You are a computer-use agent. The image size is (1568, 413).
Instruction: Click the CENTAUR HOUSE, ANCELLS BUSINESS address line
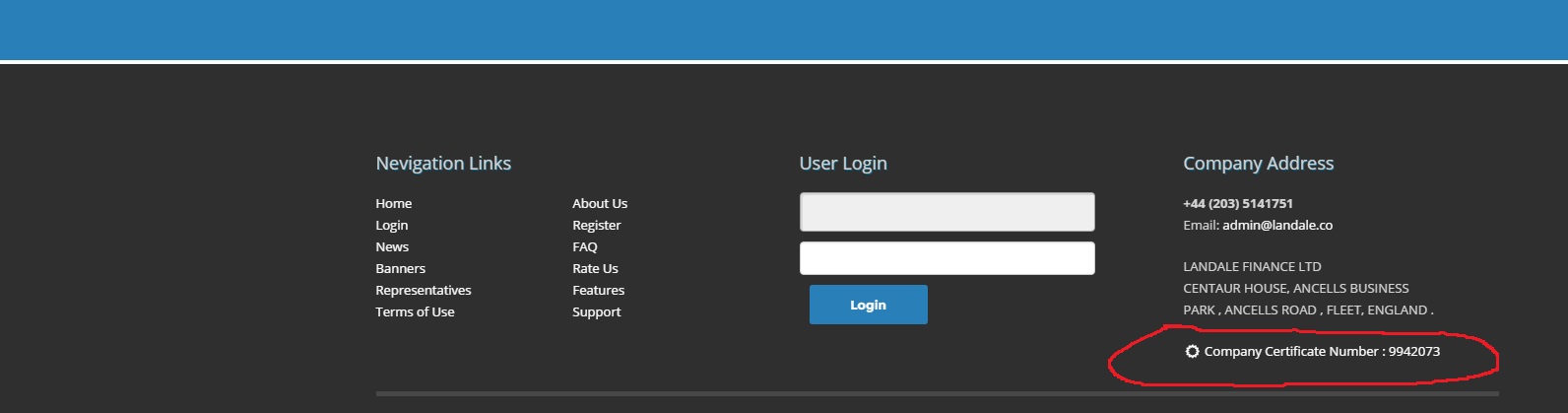[x=1295, y=288]
